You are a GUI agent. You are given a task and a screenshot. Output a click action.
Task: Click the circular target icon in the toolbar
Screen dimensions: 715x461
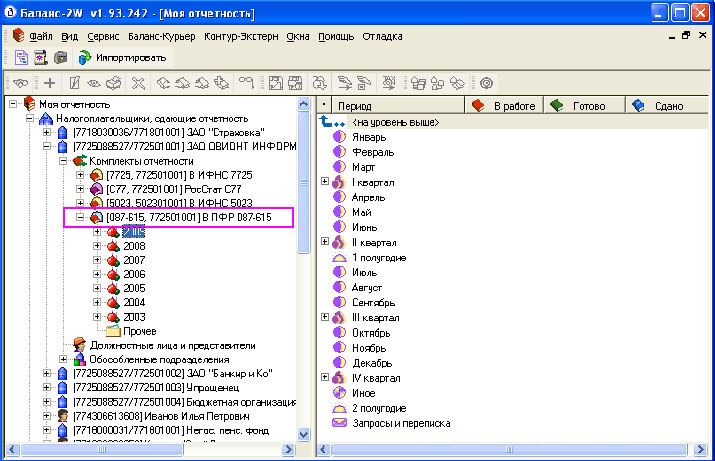pos(487,83)
